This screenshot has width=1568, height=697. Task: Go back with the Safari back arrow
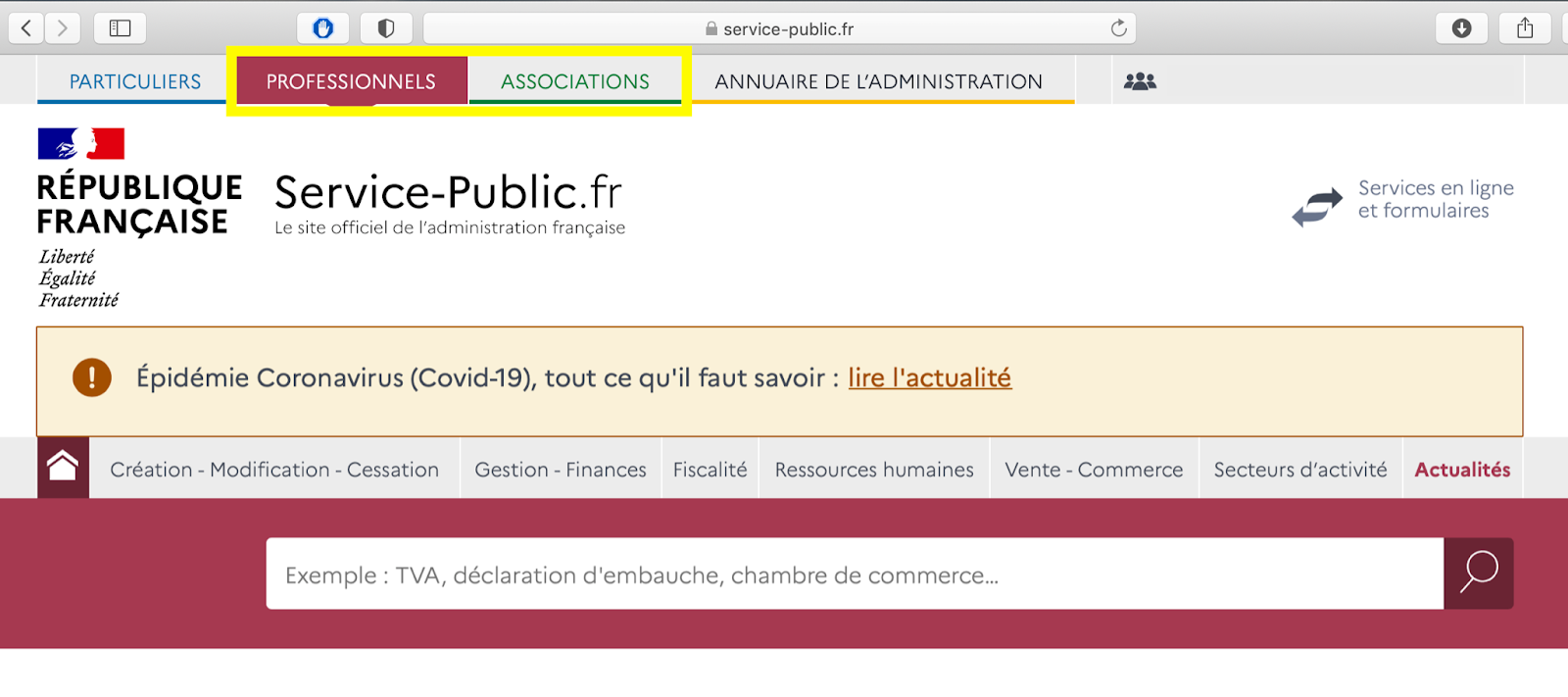click(x=26, y=28)
